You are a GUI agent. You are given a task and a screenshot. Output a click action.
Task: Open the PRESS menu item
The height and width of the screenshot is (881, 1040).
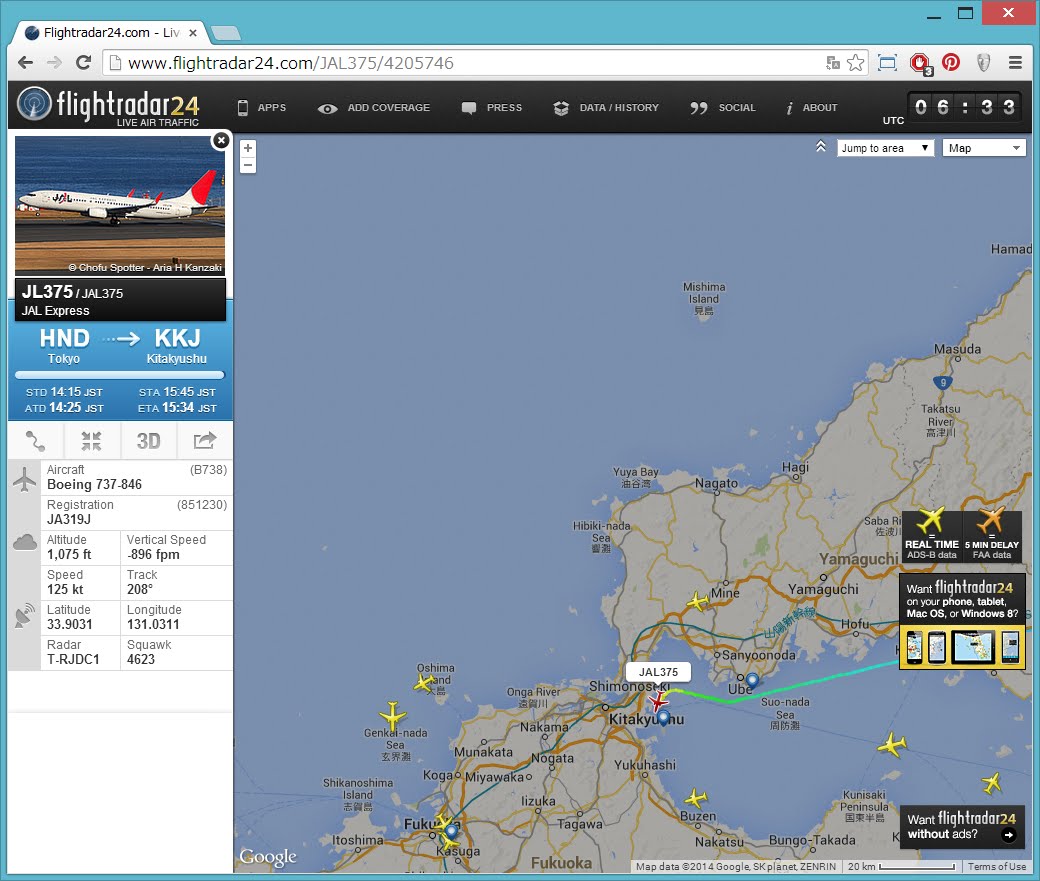(x=492, y=107)
